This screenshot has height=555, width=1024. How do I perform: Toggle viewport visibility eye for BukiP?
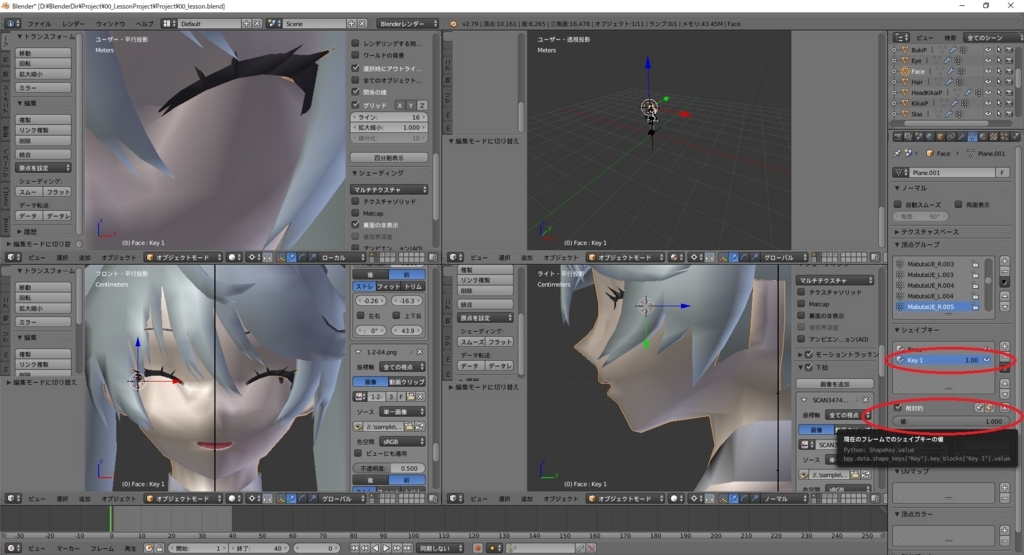[x=987, y=50]
